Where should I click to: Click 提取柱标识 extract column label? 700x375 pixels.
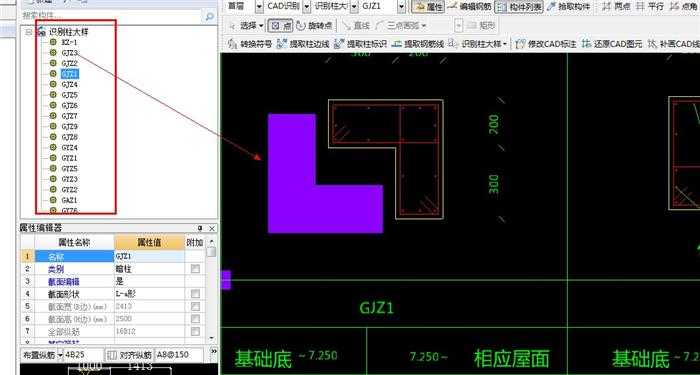[x=361, y=44]
